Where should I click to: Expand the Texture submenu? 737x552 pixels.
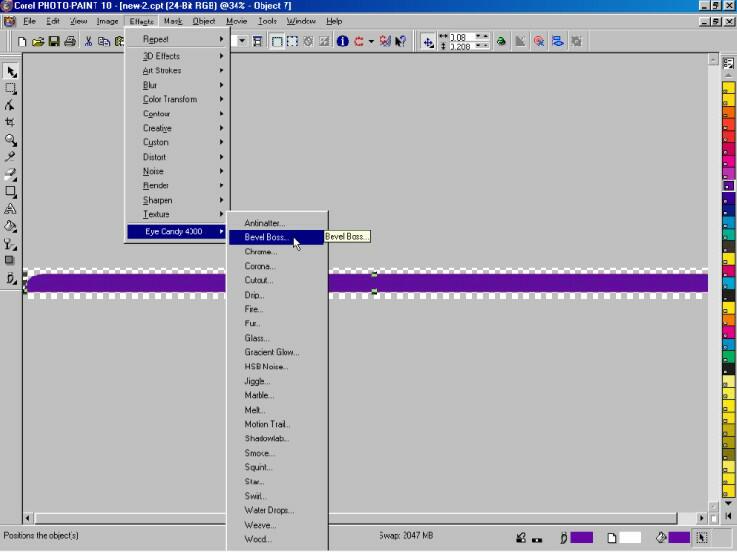pyautogui.click(x=178, y=214)
